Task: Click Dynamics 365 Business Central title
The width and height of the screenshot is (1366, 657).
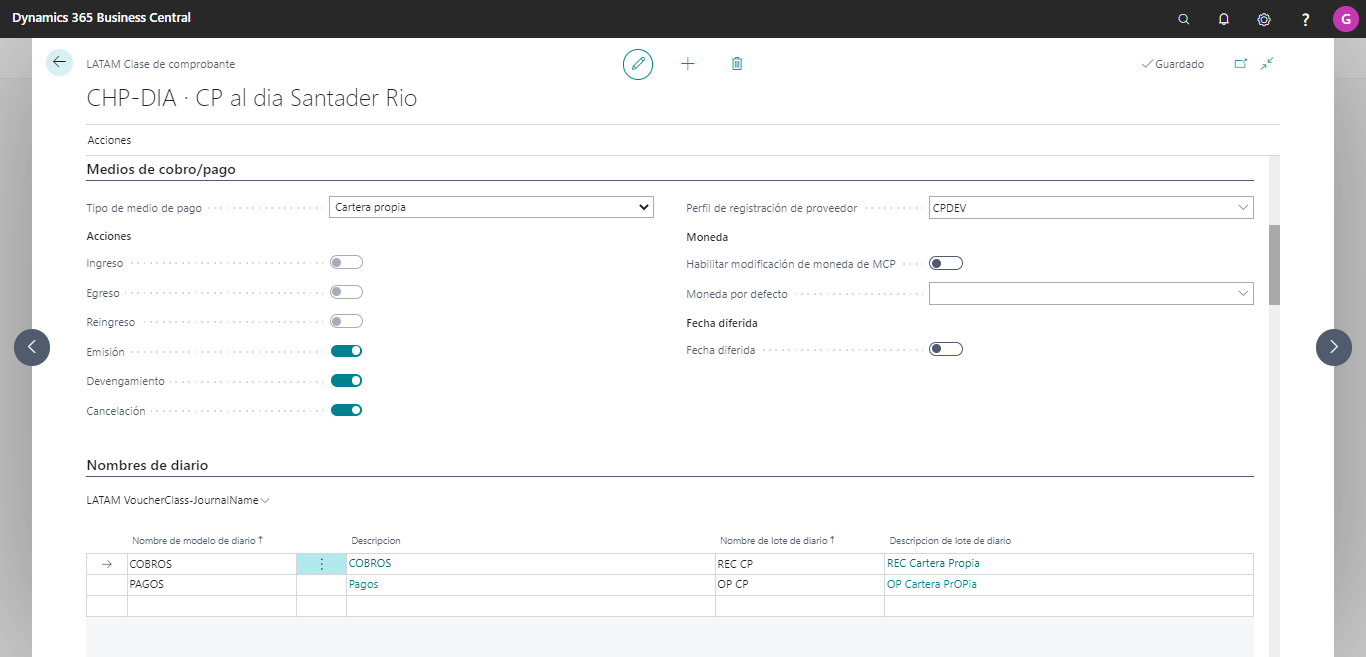Action: click(101, 18)
